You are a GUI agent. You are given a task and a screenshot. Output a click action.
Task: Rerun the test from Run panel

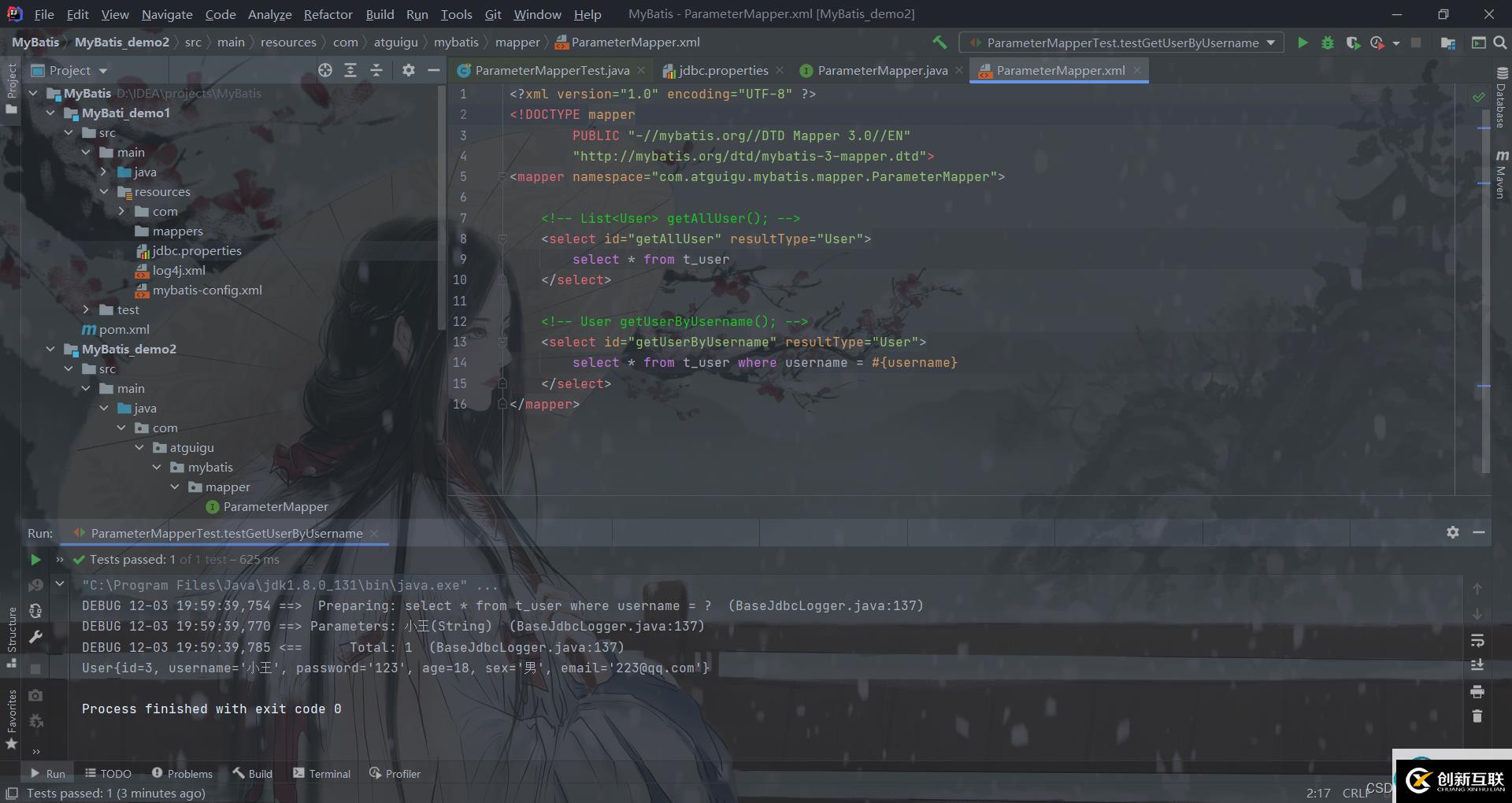click(35, 560)
